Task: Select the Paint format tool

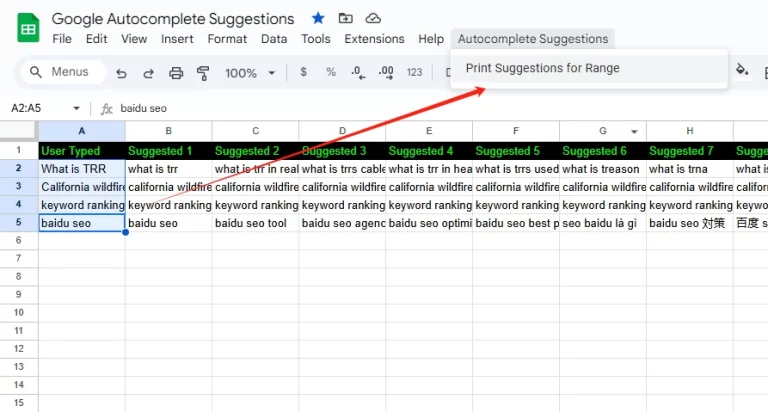Action: coord(203,73)
